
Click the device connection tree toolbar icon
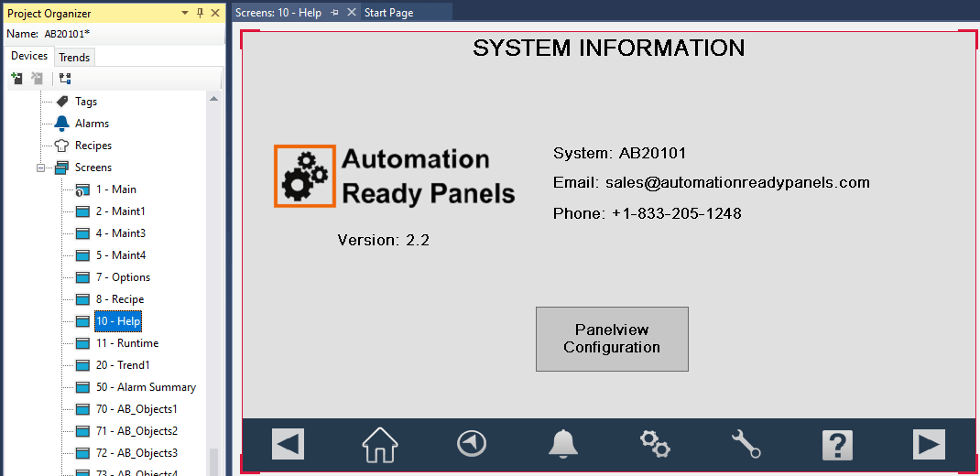pyautogui.click(x=65, y=79)
